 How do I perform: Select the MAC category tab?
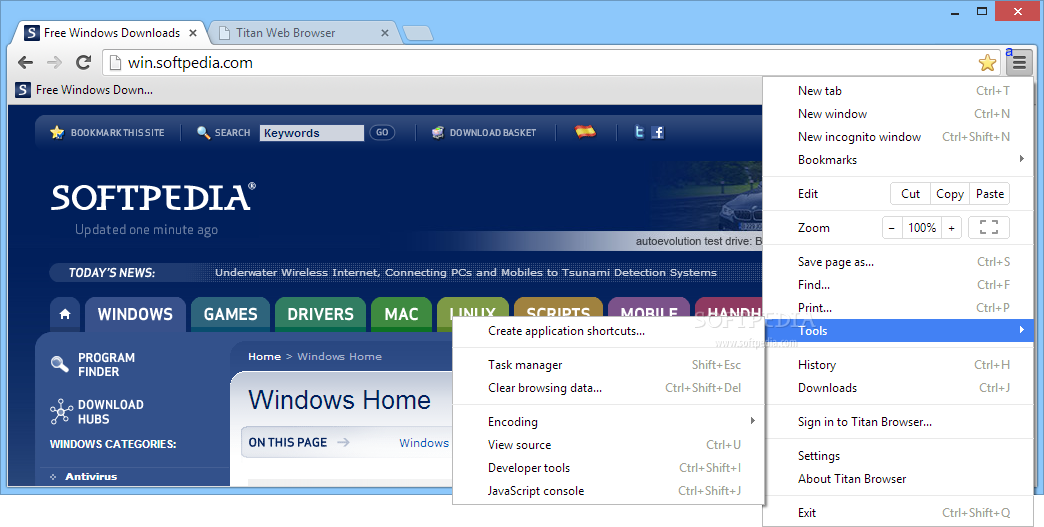[401, 314]
